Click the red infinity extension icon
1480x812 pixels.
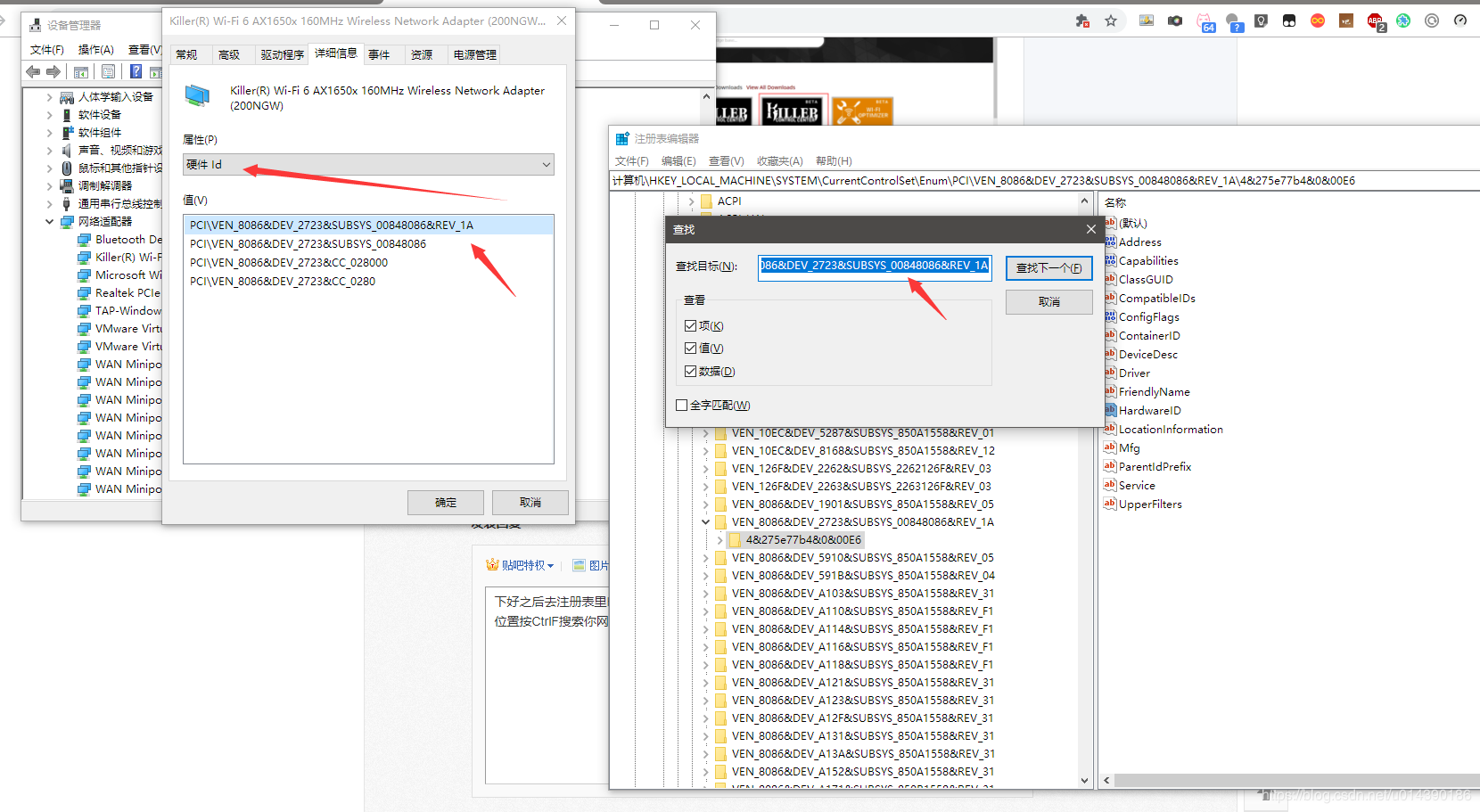1318,21
